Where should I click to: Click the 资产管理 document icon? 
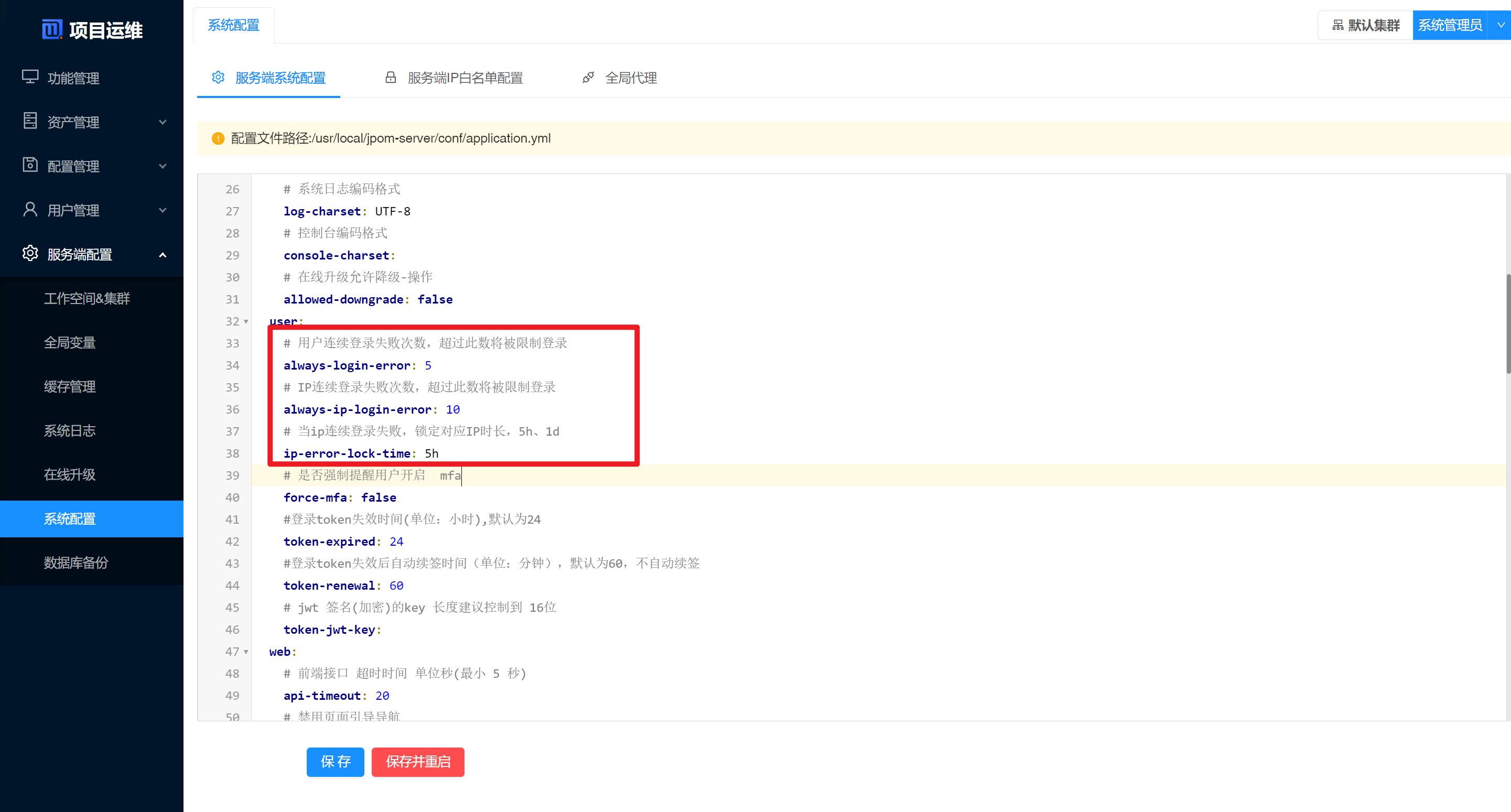pos(30,121)
